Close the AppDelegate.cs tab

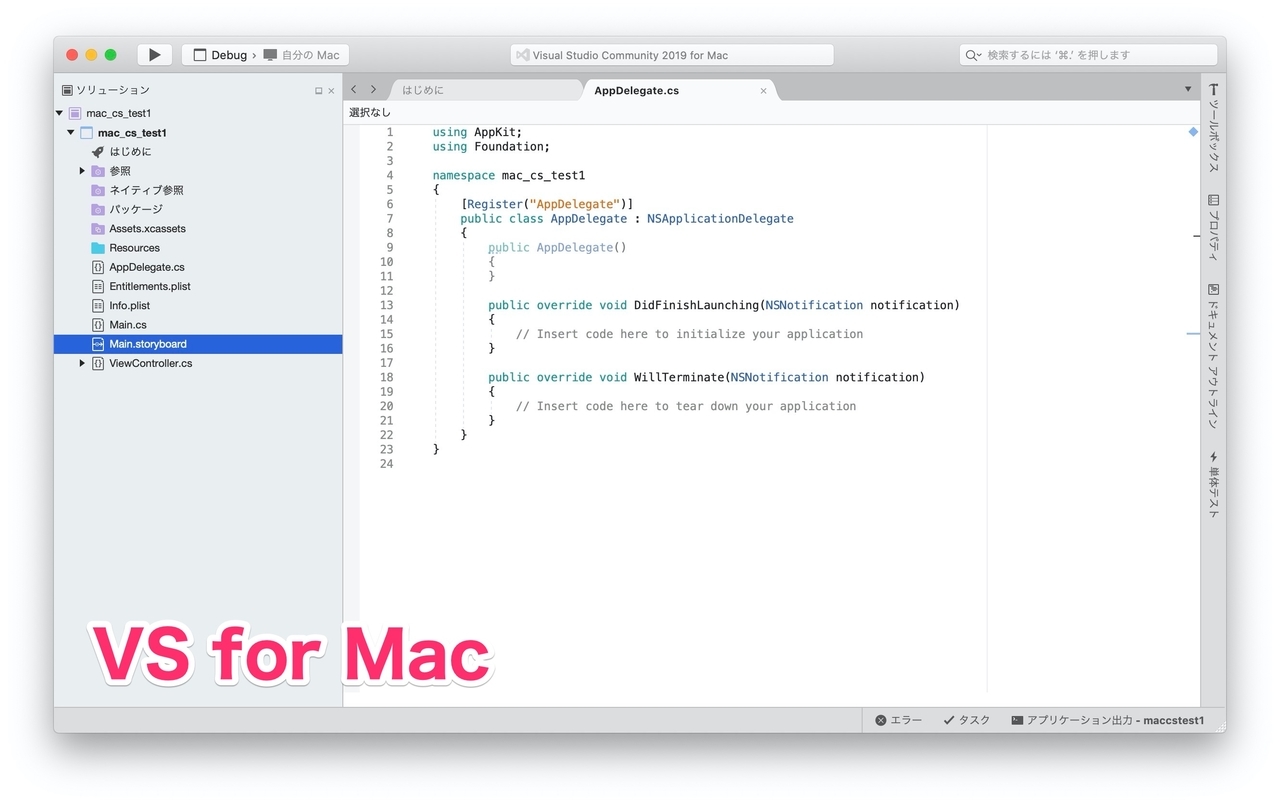[763, 90]
